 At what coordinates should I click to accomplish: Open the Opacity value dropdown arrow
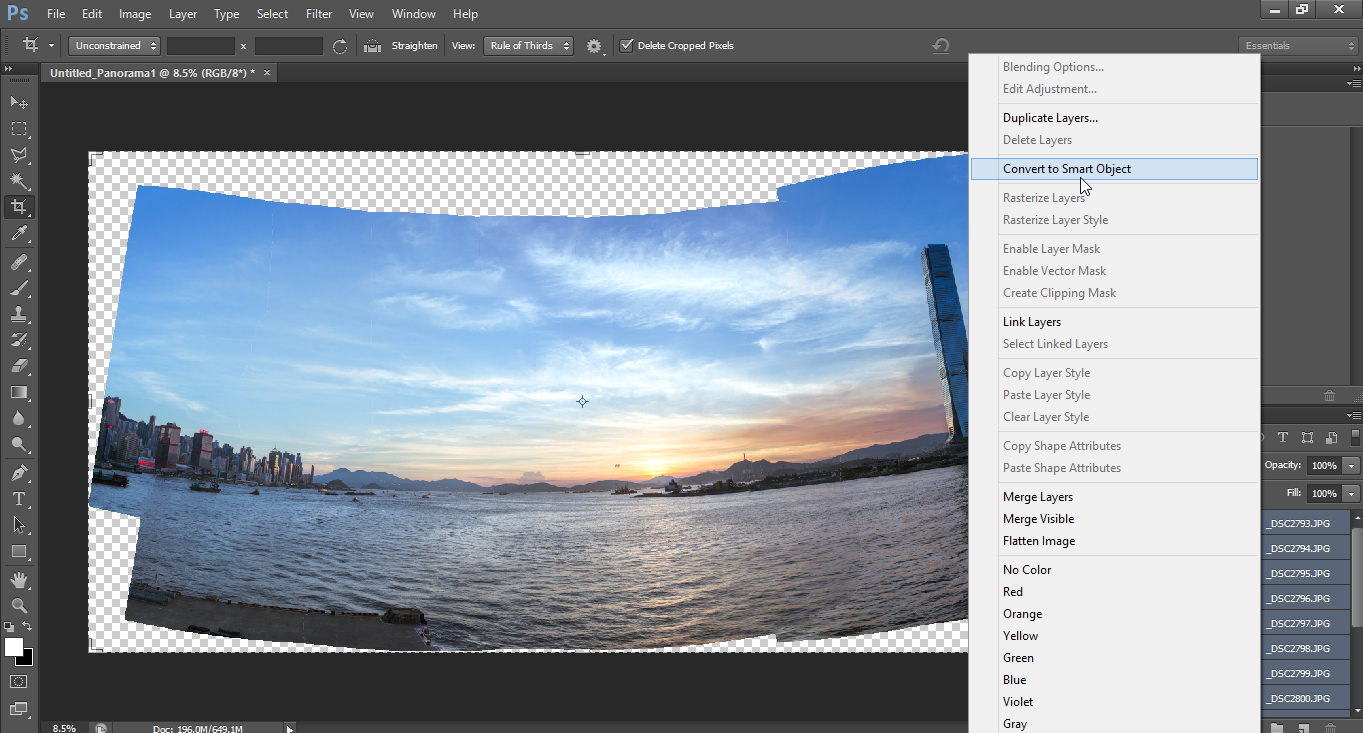point(1352,466)
